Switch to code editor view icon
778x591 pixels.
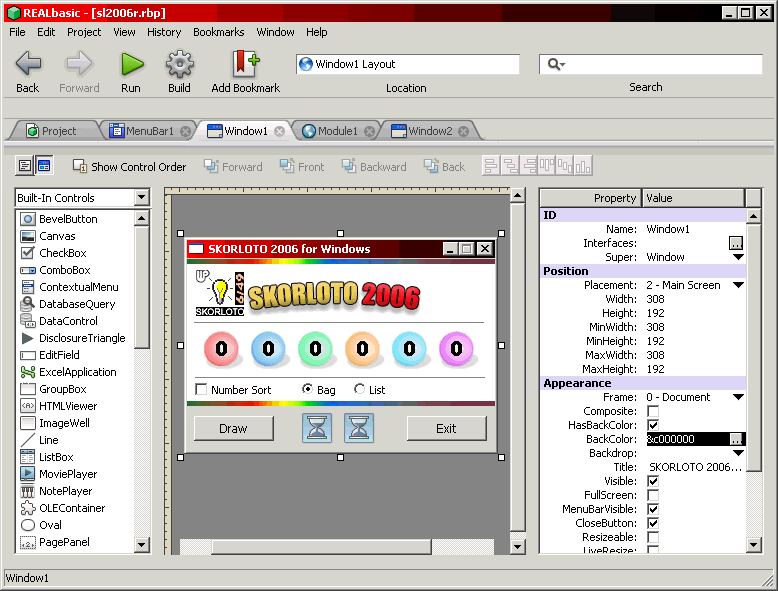tap(25, 166)
